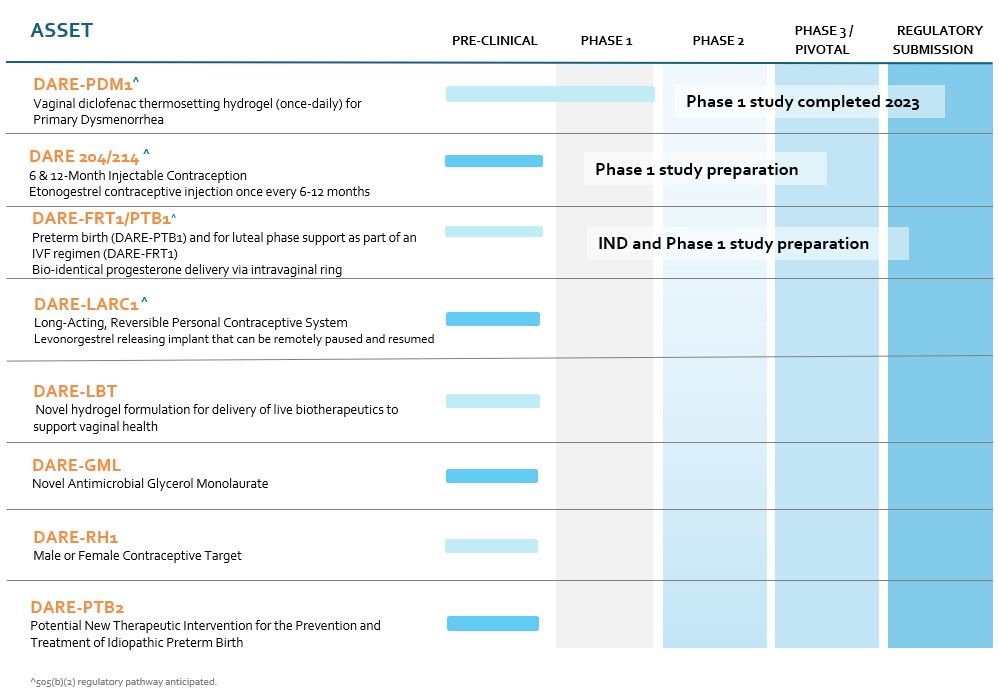Viewport: 999px width, 696px height.
Task: Click the 505(b)(2) regulatory pathway footnote
Action: pyautogui.click(x=123, y=682)
